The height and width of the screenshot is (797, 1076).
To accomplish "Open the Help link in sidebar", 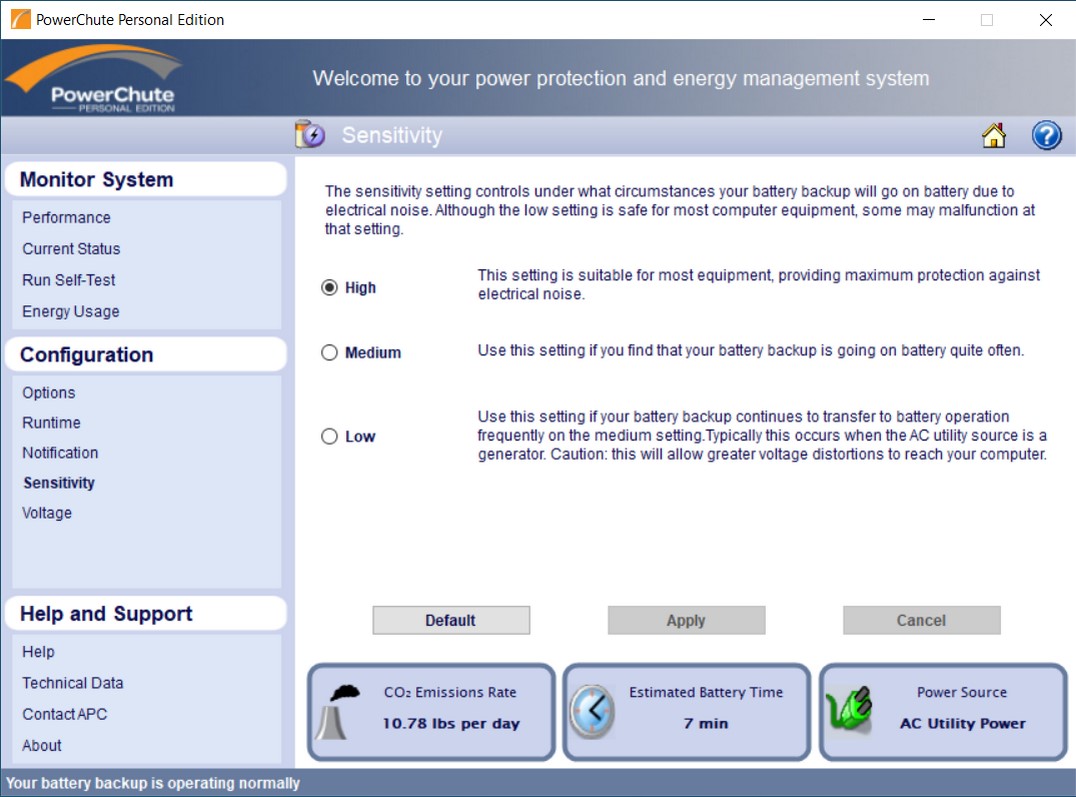I will 38,651.
